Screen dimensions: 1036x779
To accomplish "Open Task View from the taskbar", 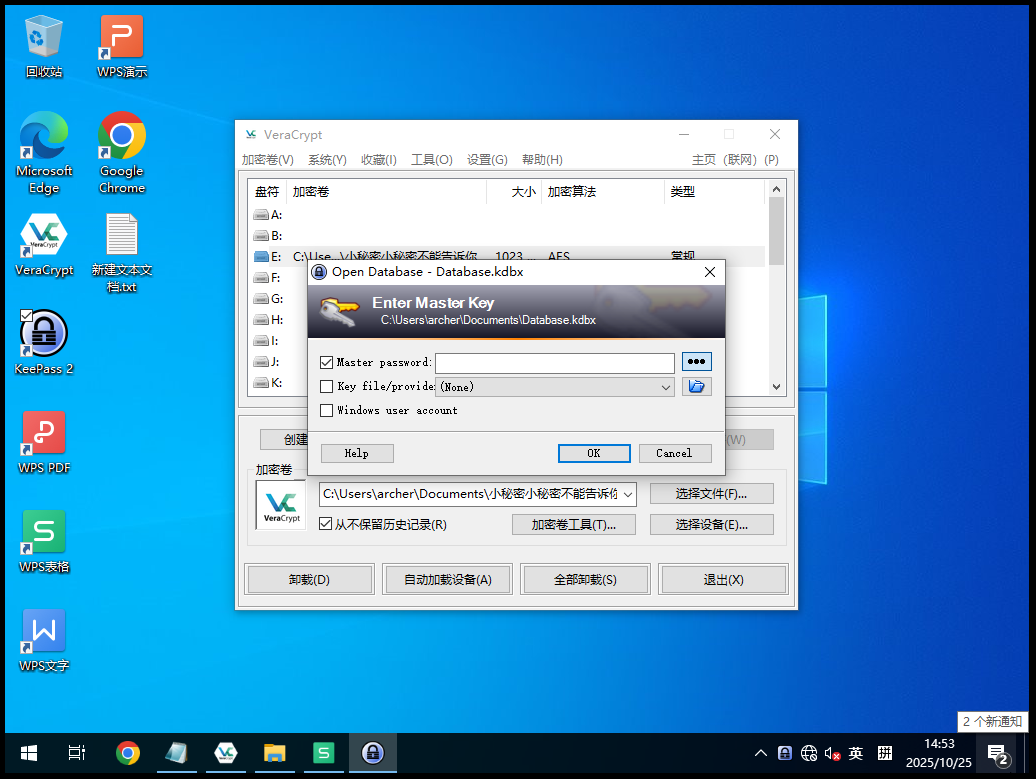I will (77, 753).
